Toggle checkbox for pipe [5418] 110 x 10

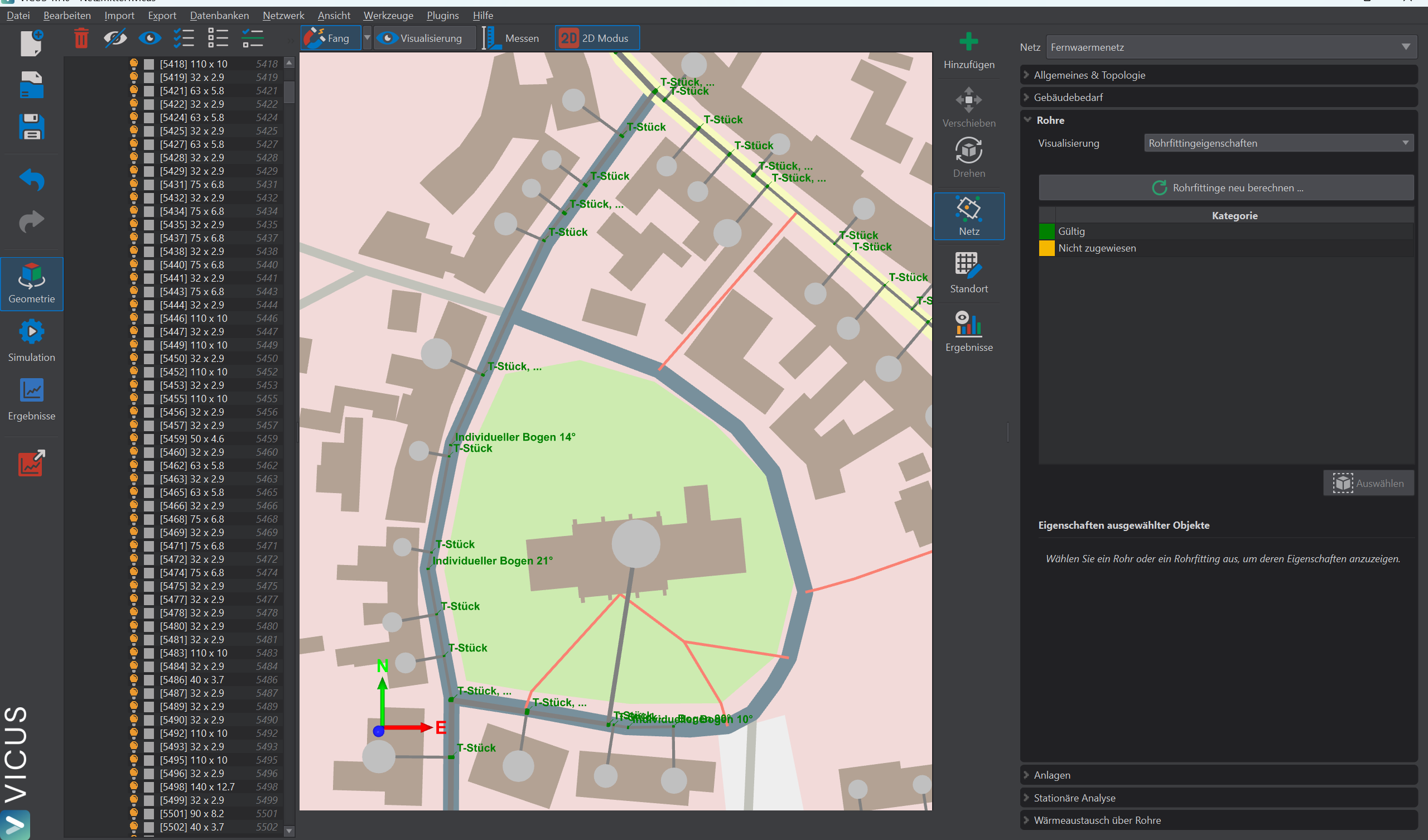click(x=149, y=64)
